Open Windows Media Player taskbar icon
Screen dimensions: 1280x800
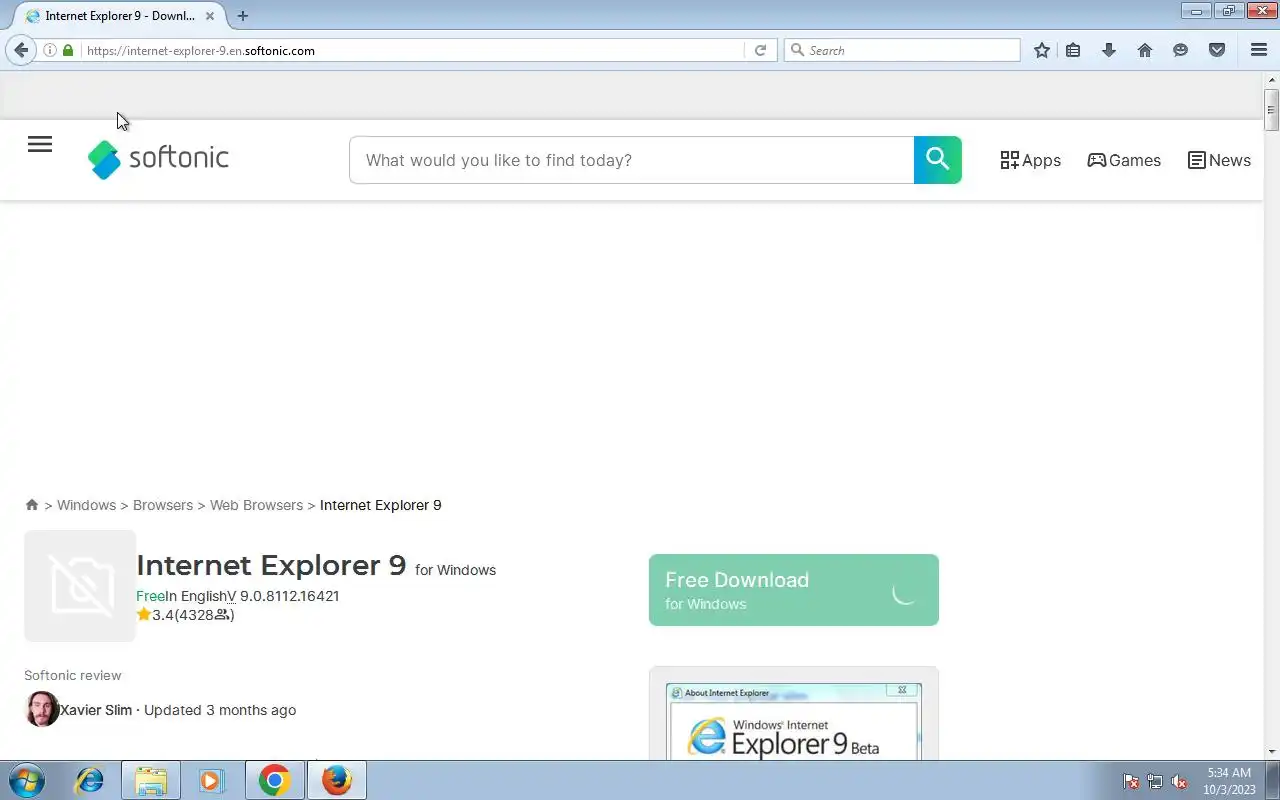[x=212, y=780]
